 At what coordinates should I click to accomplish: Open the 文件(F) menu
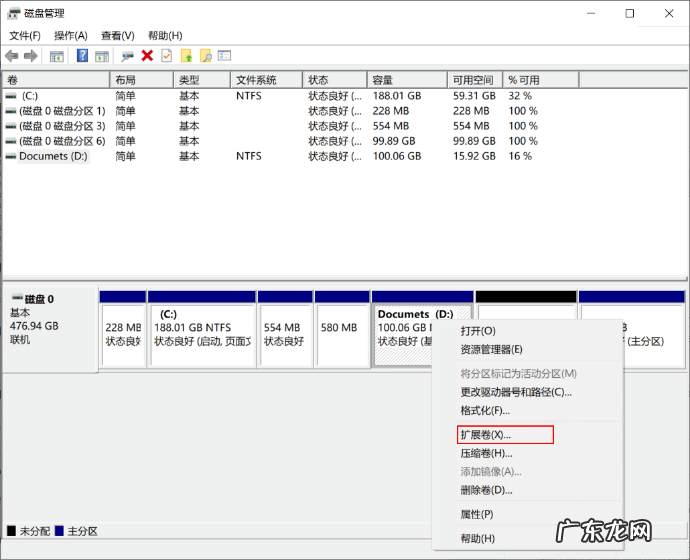(25, 36)
